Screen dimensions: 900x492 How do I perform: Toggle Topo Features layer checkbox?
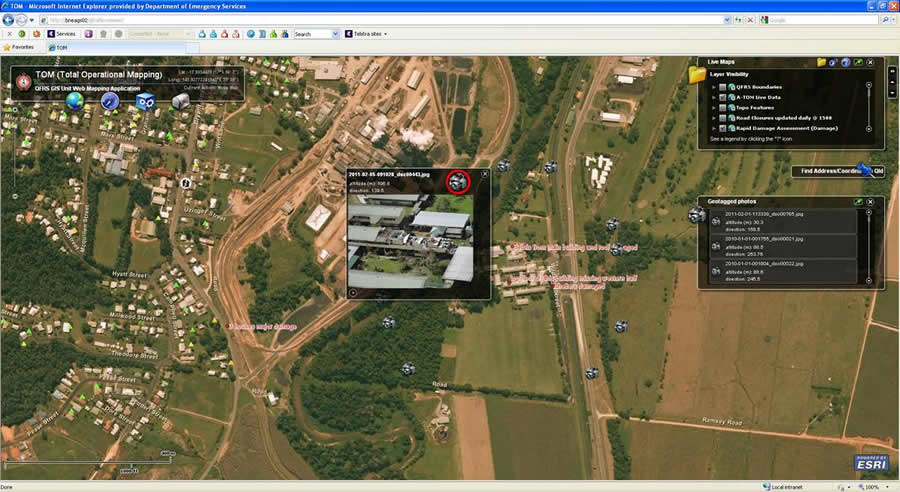pos(723,108)
